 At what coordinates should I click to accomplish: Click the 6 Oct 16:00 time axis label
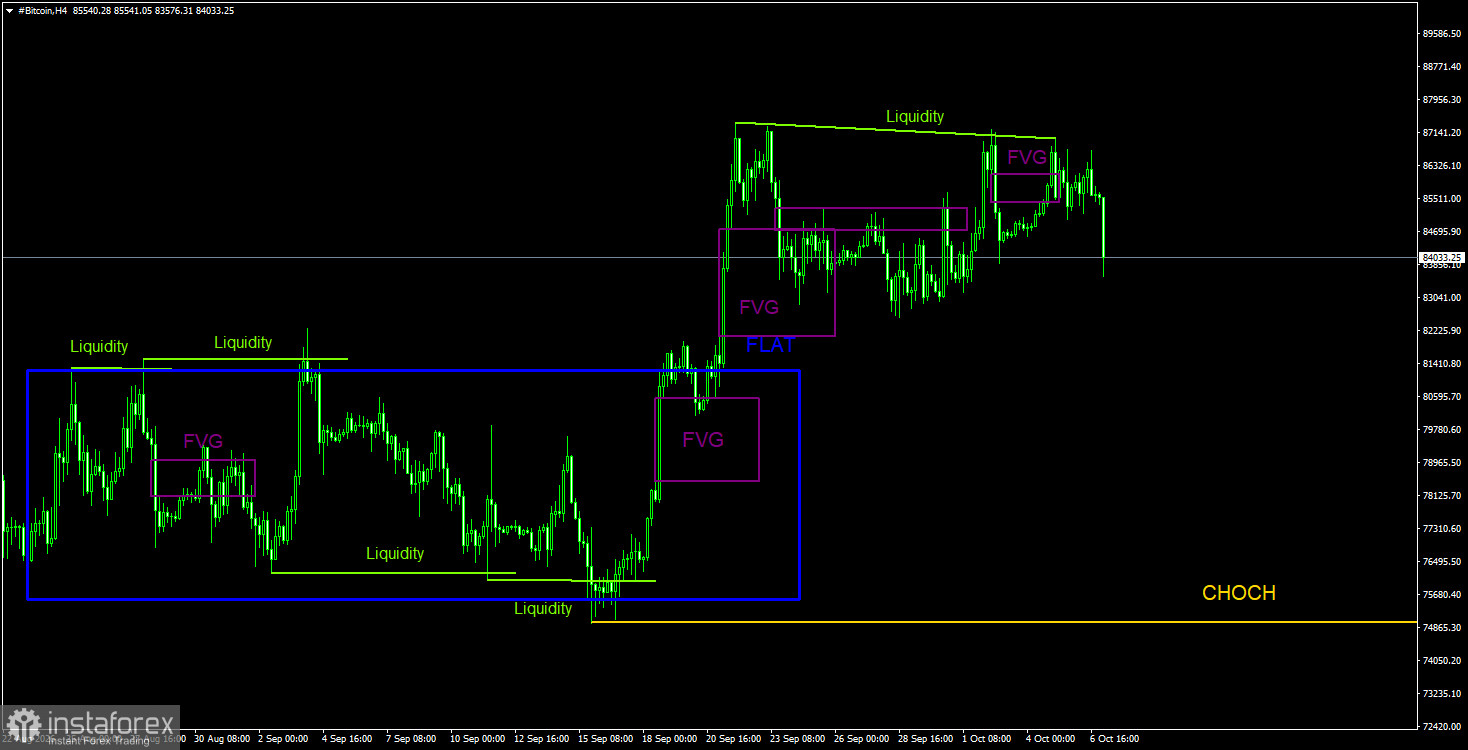(x=1115, y=739)
